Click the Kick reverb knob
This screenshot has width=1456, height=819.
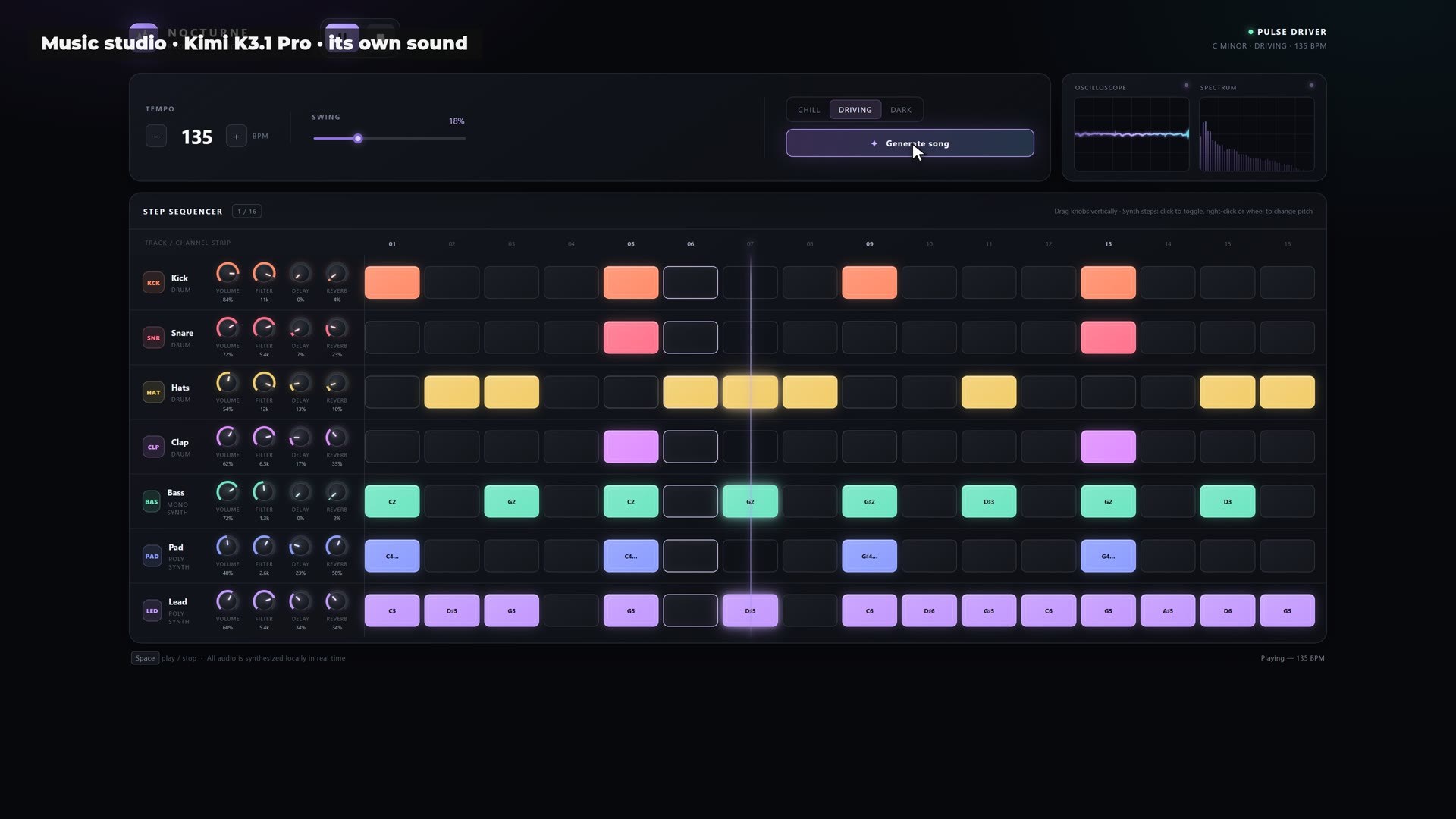pyautogui.click(x=337, y=273)
